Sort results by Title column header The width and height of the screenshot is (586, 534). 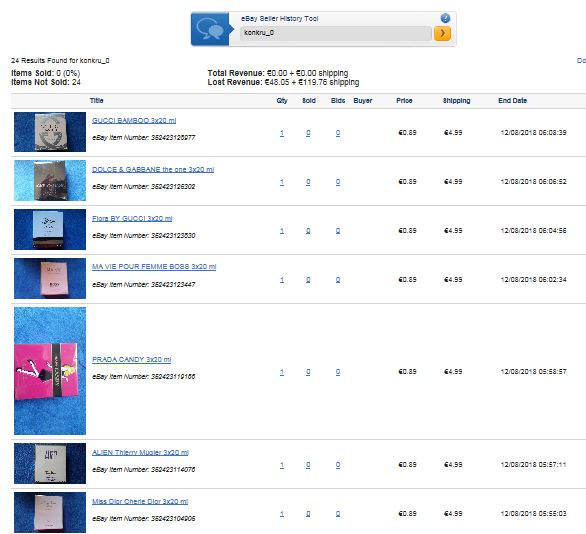pos(96,101)
